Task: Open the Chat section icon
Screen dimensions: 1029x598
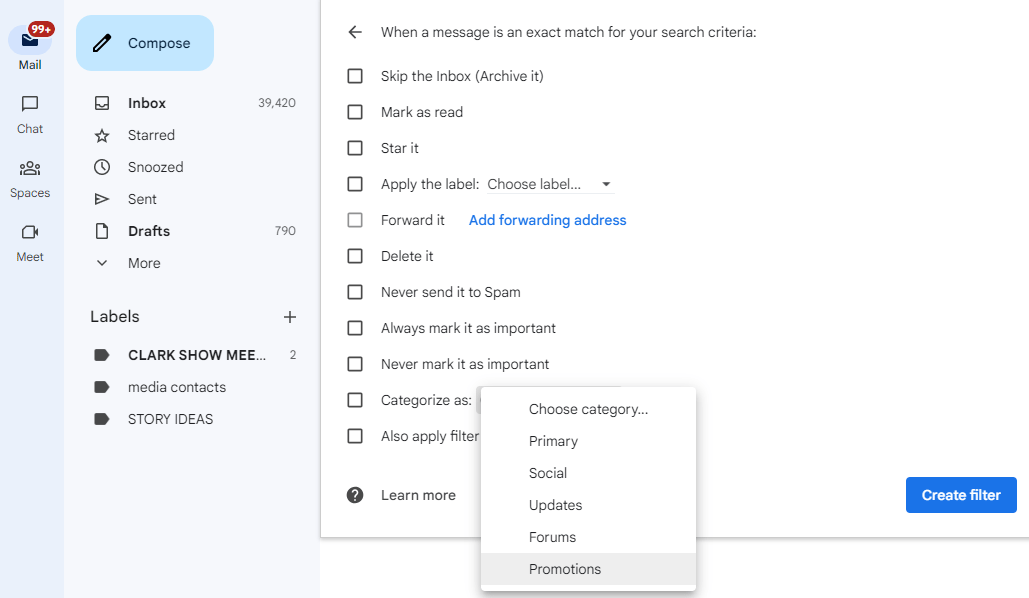Action: click(x=30, y=105)
